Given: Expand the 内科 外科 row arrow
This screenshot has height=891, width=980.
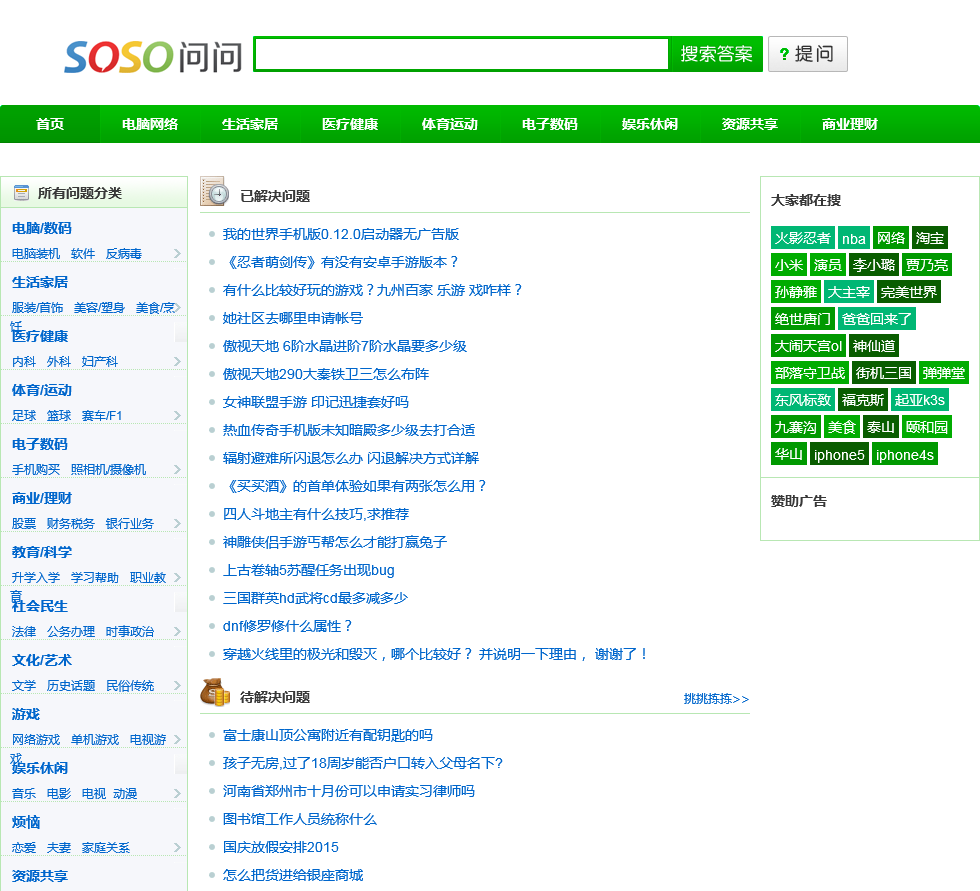Looking at the screenshot, I should coord(178,361).
